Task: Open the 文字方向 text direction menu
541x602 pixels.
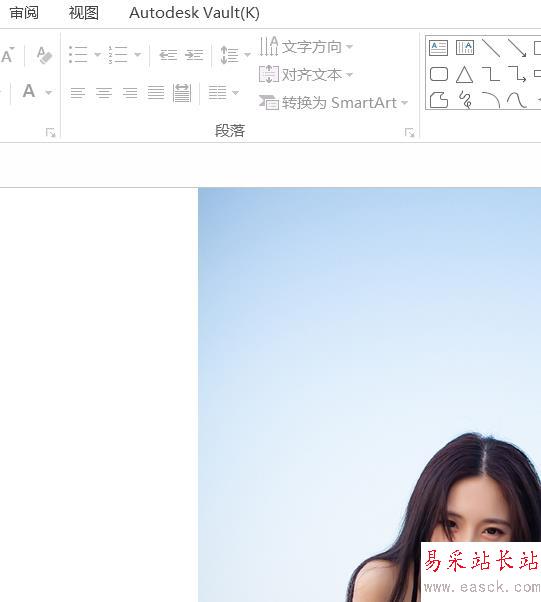Action: 306,47
